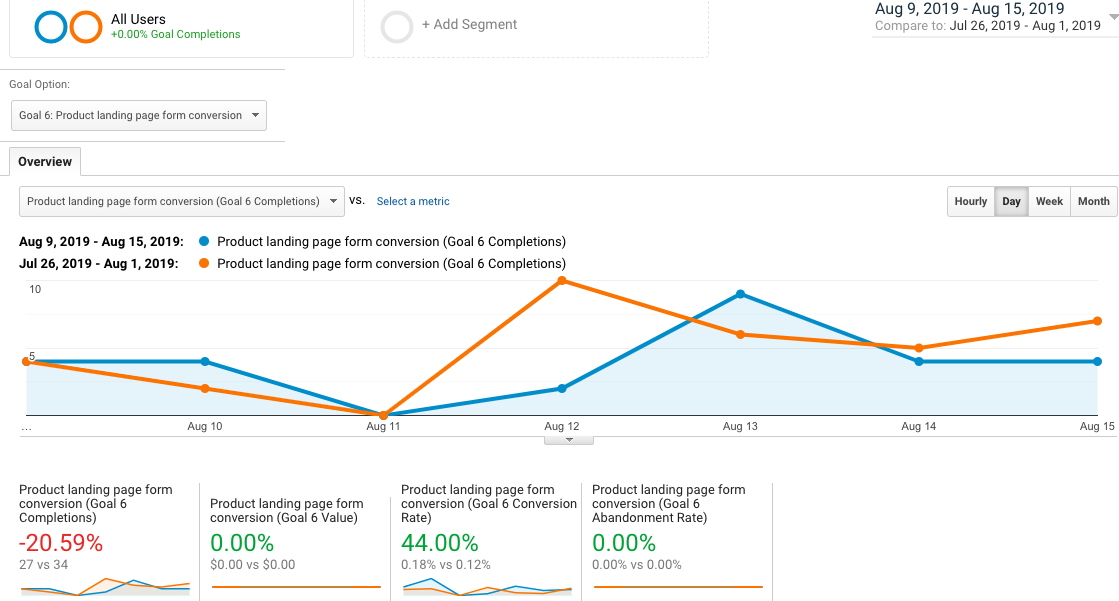Image resolution: width=1119 pixels, height=601 pixels.
Task: Click the orange Aug 12 peak data point
Action: [x=562, y=281]
